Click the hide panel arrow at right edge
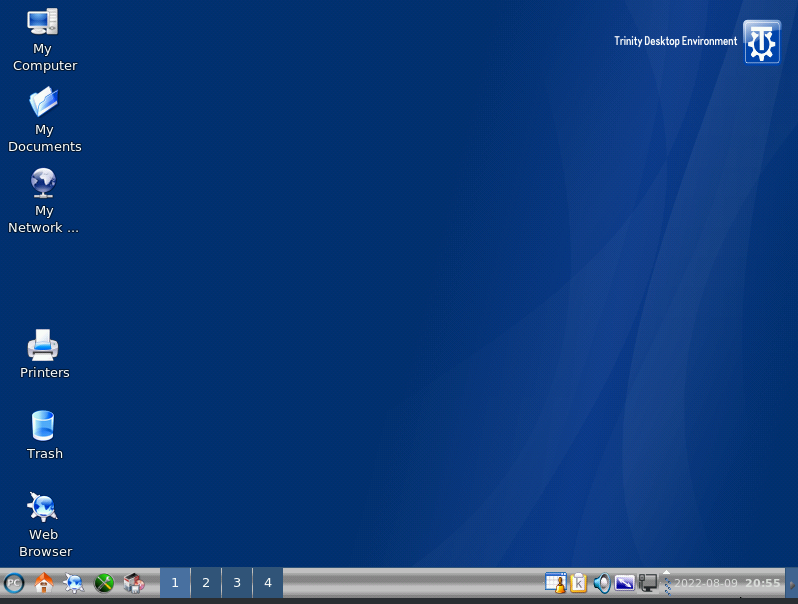 791,583
